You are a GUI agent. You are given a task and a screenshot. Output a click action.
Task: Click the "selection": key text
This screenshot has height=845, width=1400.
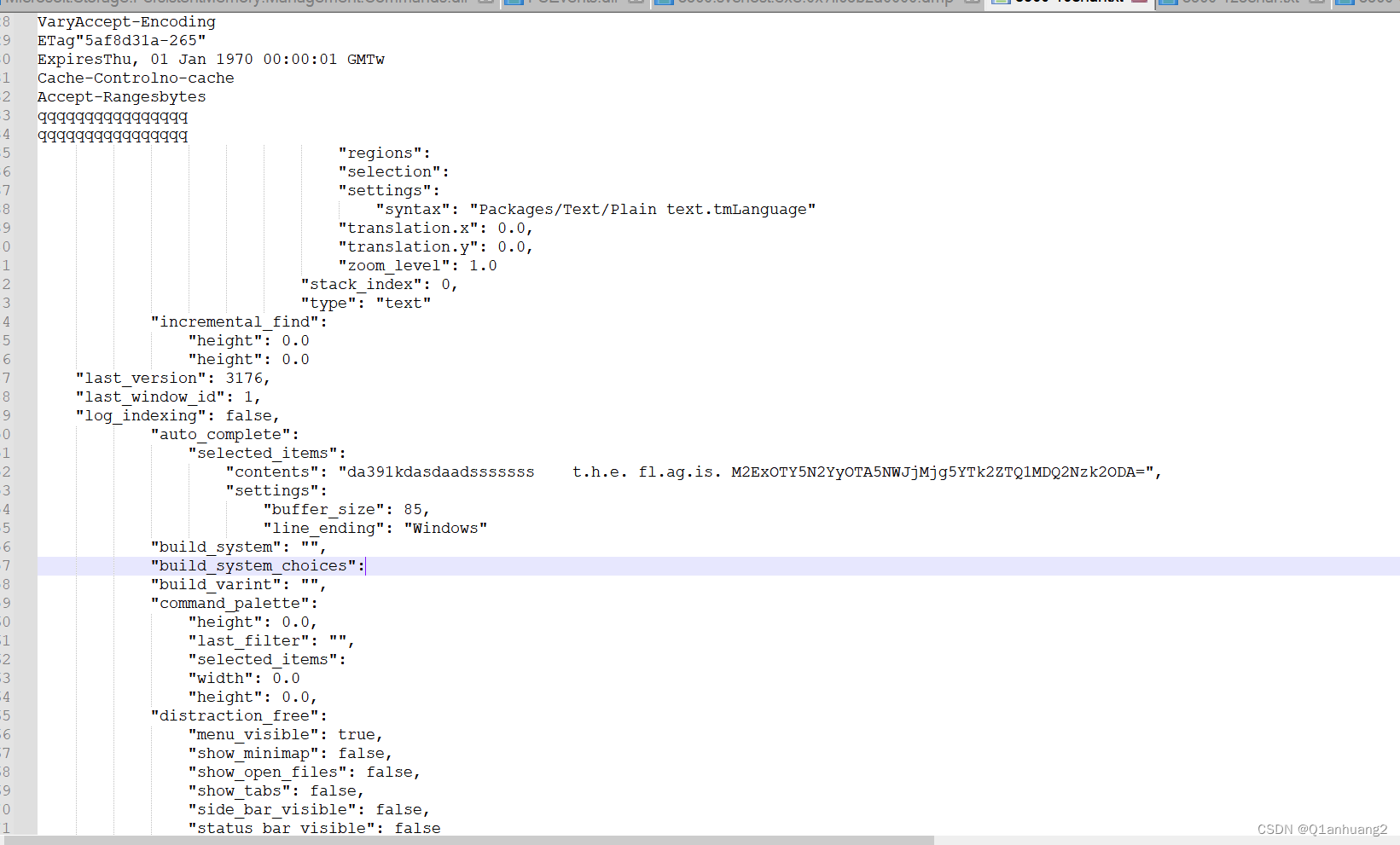(394, 172)
